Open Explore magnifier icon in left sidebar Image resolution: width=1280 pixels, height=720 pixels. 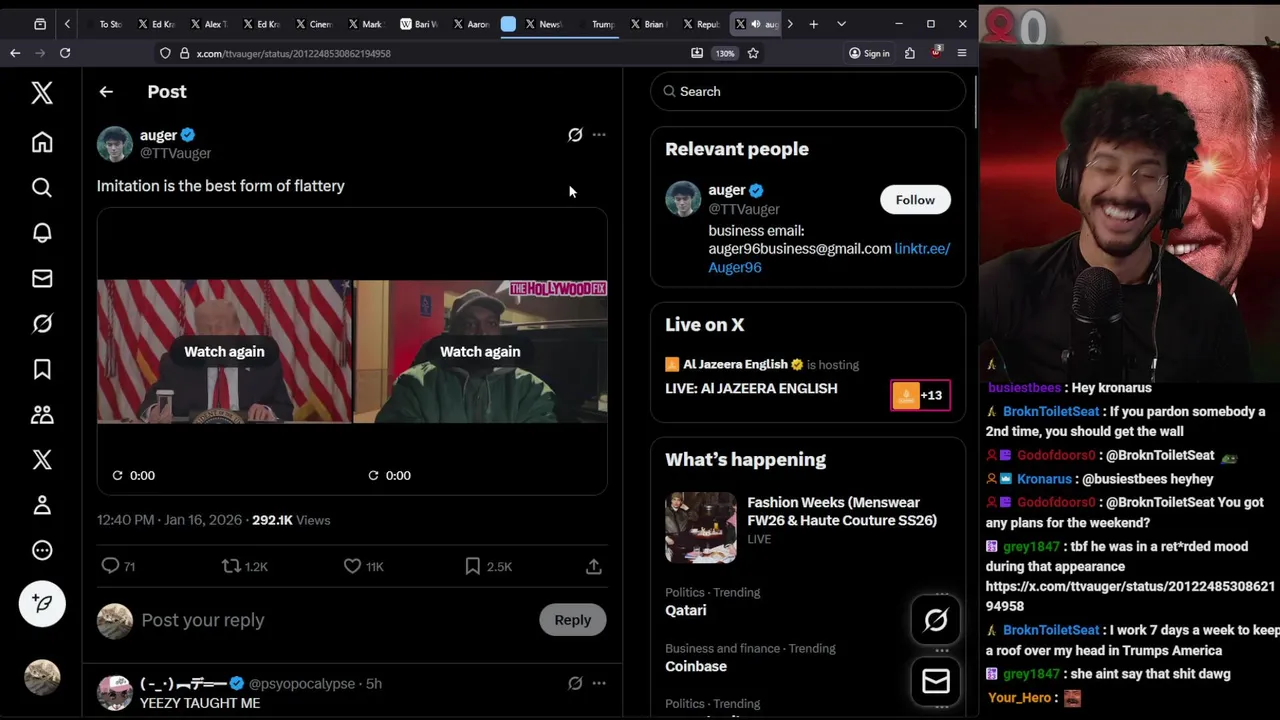(x=42, y=187)
